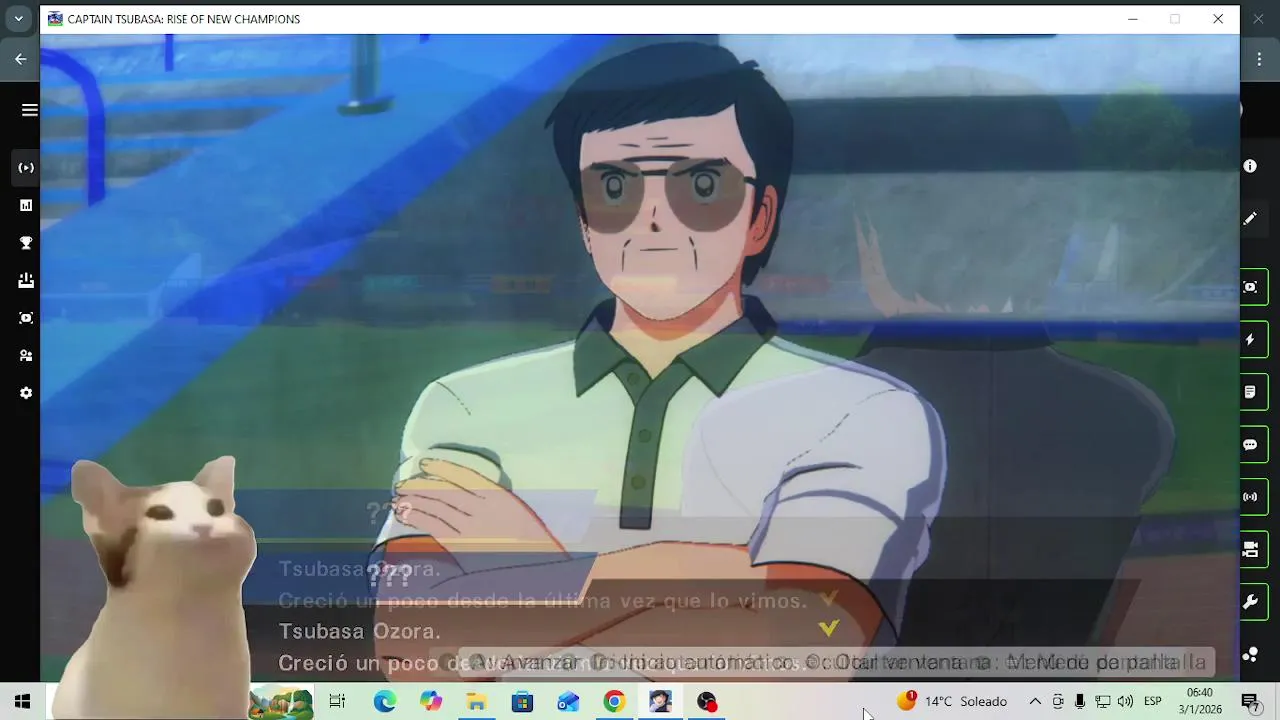This screenshot has height=720, width=1280.
Task: Open the weather widget showing 14°C Soleado
Action: [952, 702]
